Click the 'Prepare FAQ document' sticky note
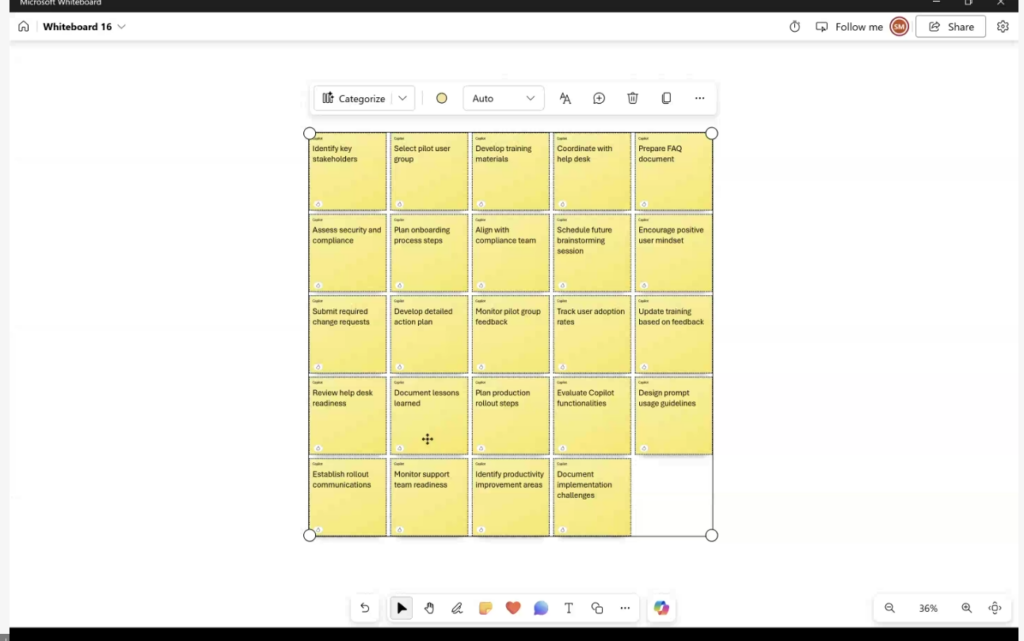Screen dimensions: 1024x641 tap(673, 170)
